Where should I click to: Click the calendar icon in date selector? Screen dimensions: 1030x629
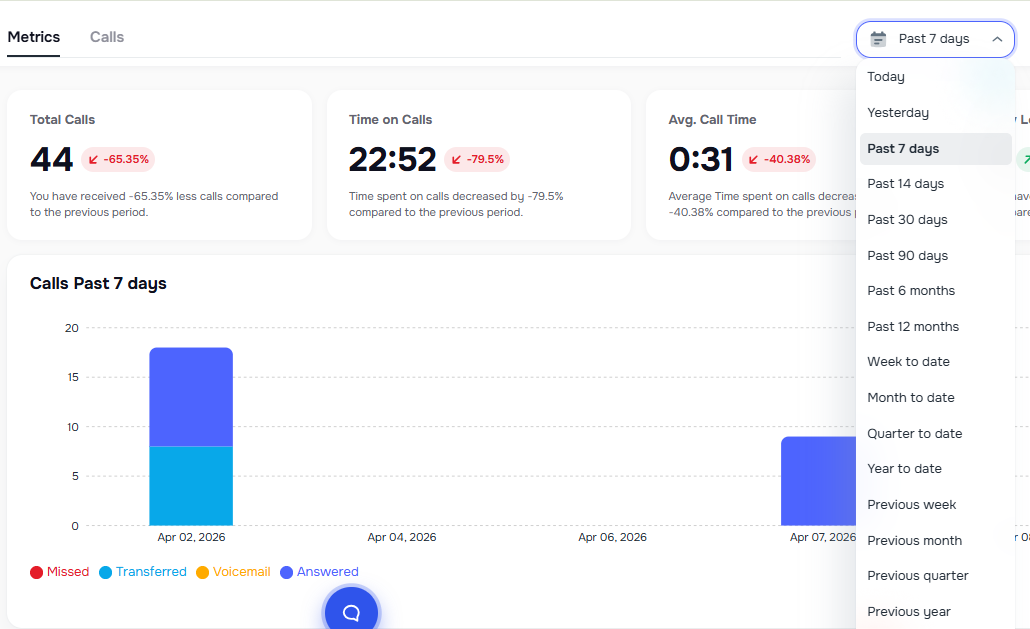pyautogui.click(x=879, y=39)
